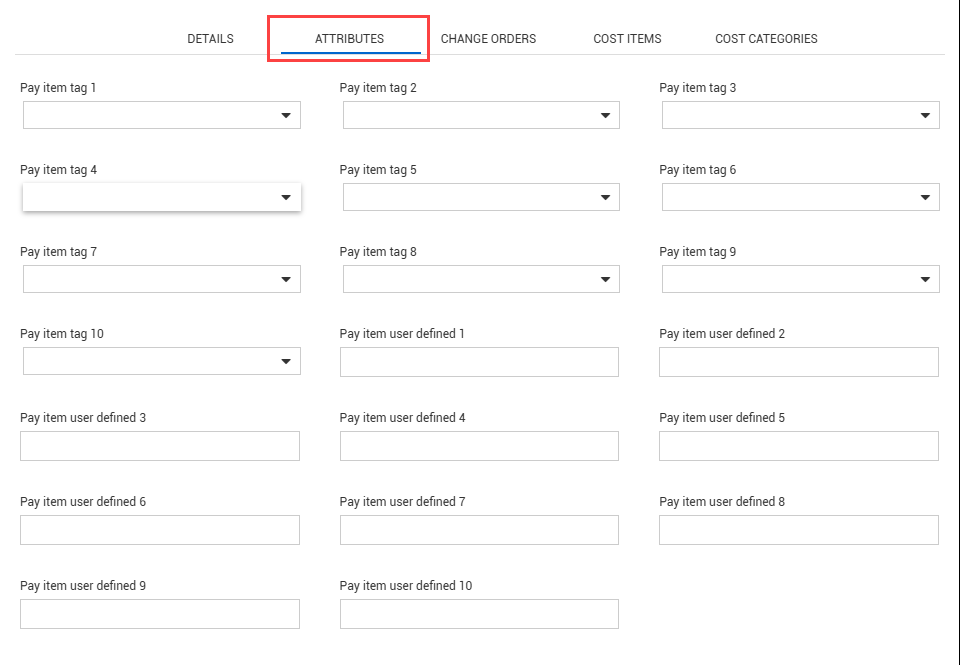
Task: Switch to the Details tab
Action: 210,39
